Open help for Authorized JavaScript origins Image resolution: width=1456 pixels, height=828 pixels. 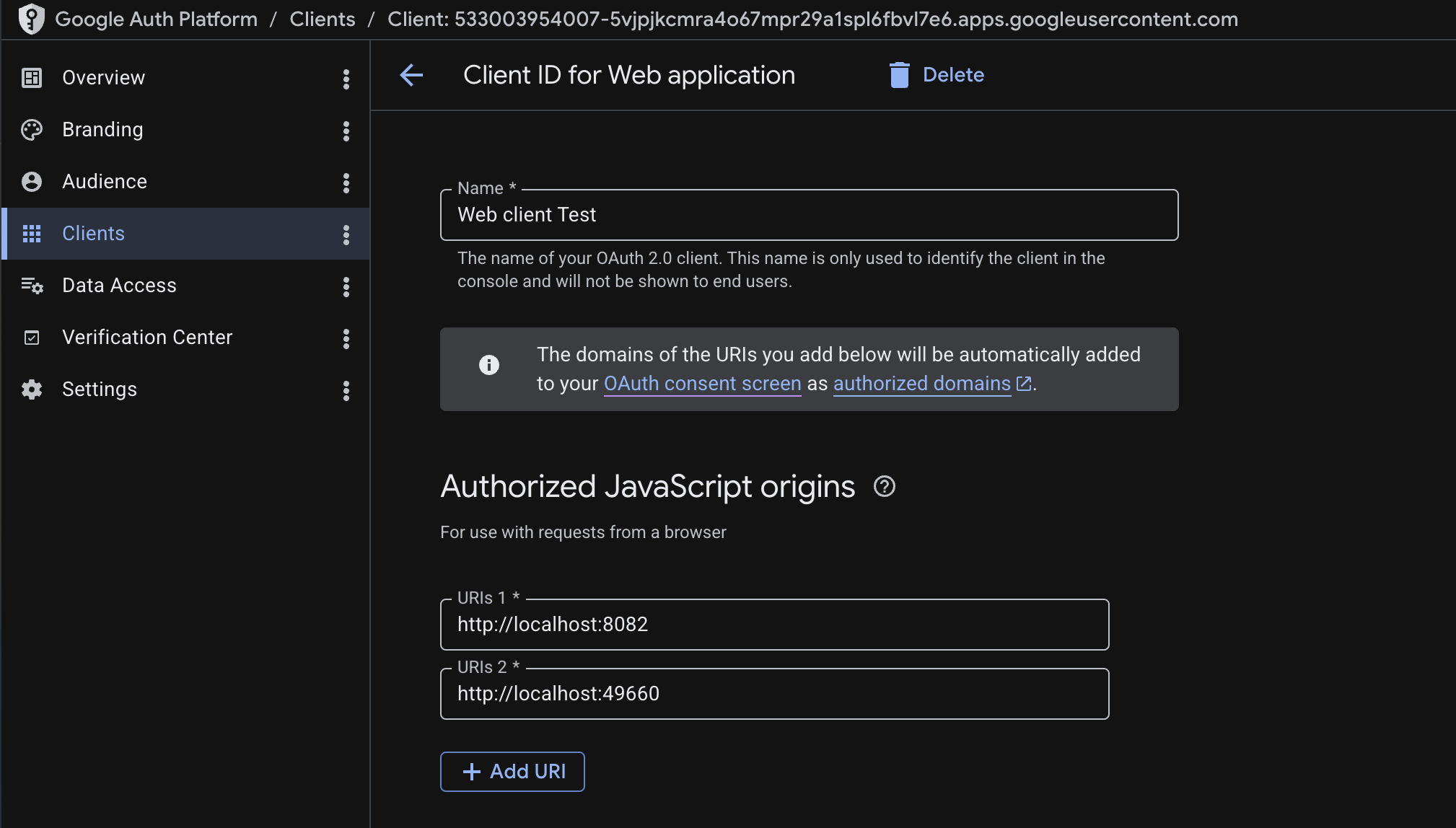(885, 487)
